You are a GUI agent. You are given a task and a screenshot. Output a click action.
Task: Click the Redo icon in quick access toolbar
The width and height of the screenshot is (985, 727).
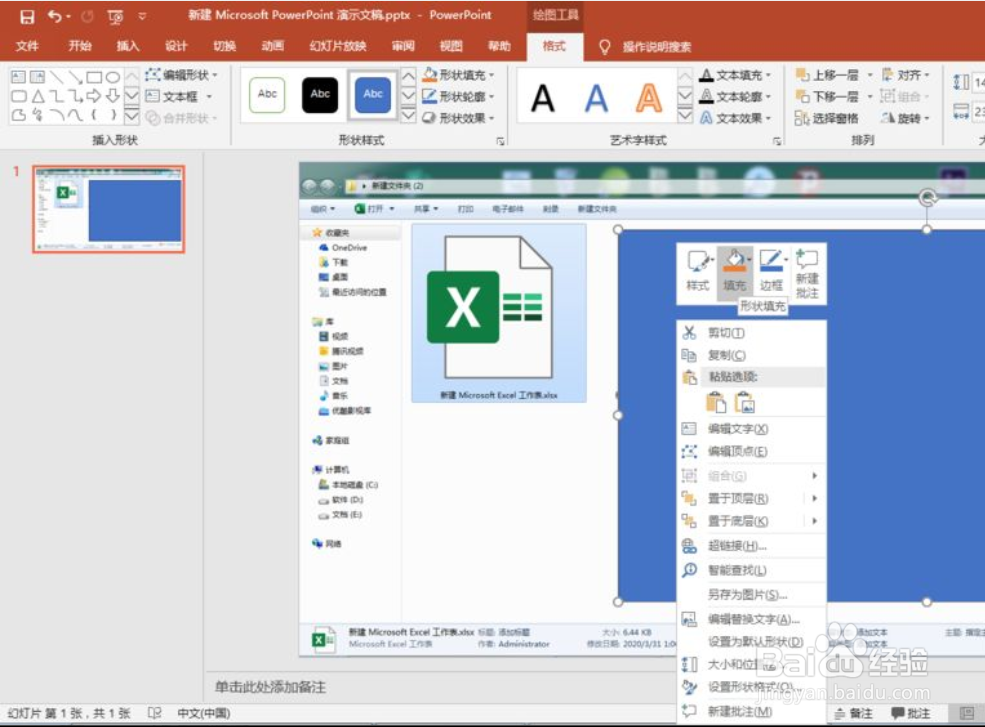[x=87, y=17]
